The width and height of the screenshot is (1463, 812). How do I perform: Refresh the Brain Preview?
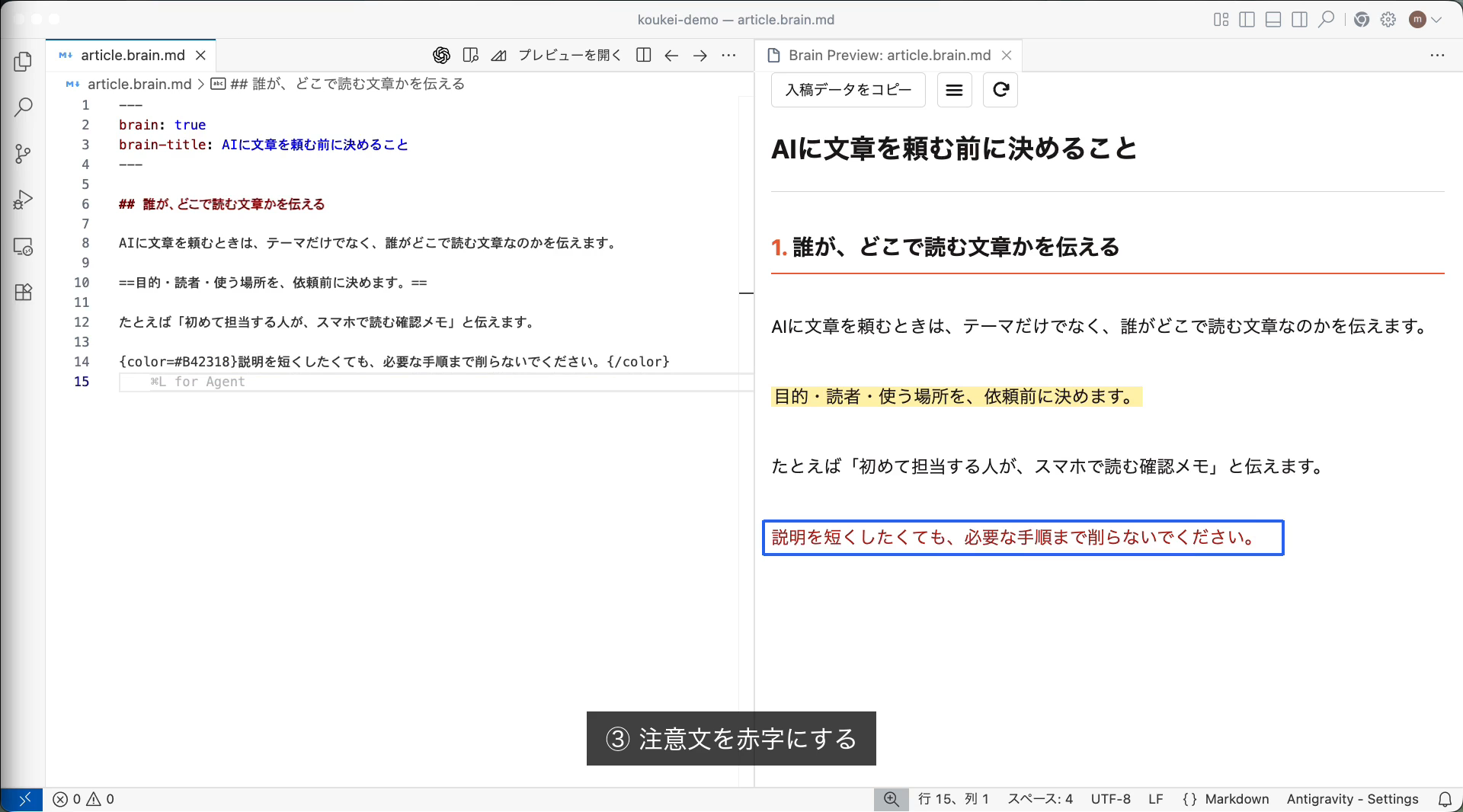[x=1000, y=90]
